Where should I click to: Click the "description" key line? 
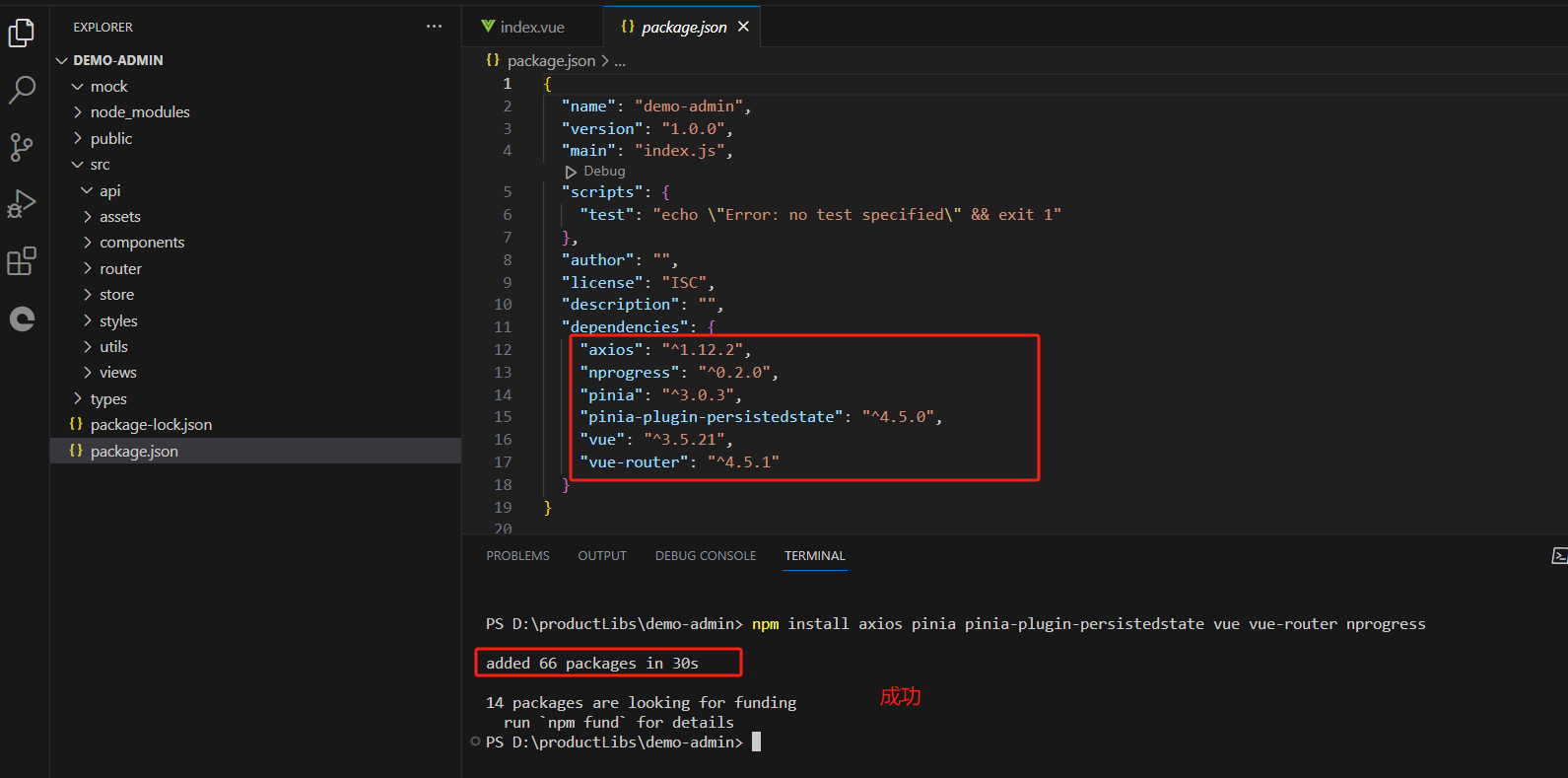tap(643, 305)
